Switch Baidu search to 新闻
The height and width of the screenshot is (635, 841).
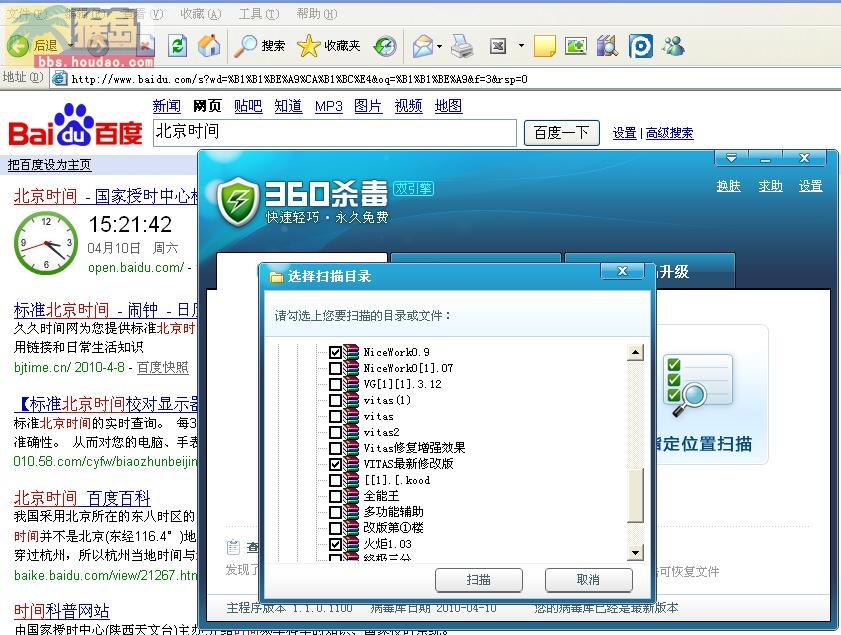point(166,106)
